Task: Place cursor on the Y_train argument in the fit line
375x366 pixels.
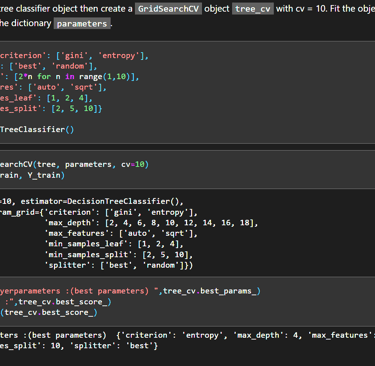Action: coord(44,175)
